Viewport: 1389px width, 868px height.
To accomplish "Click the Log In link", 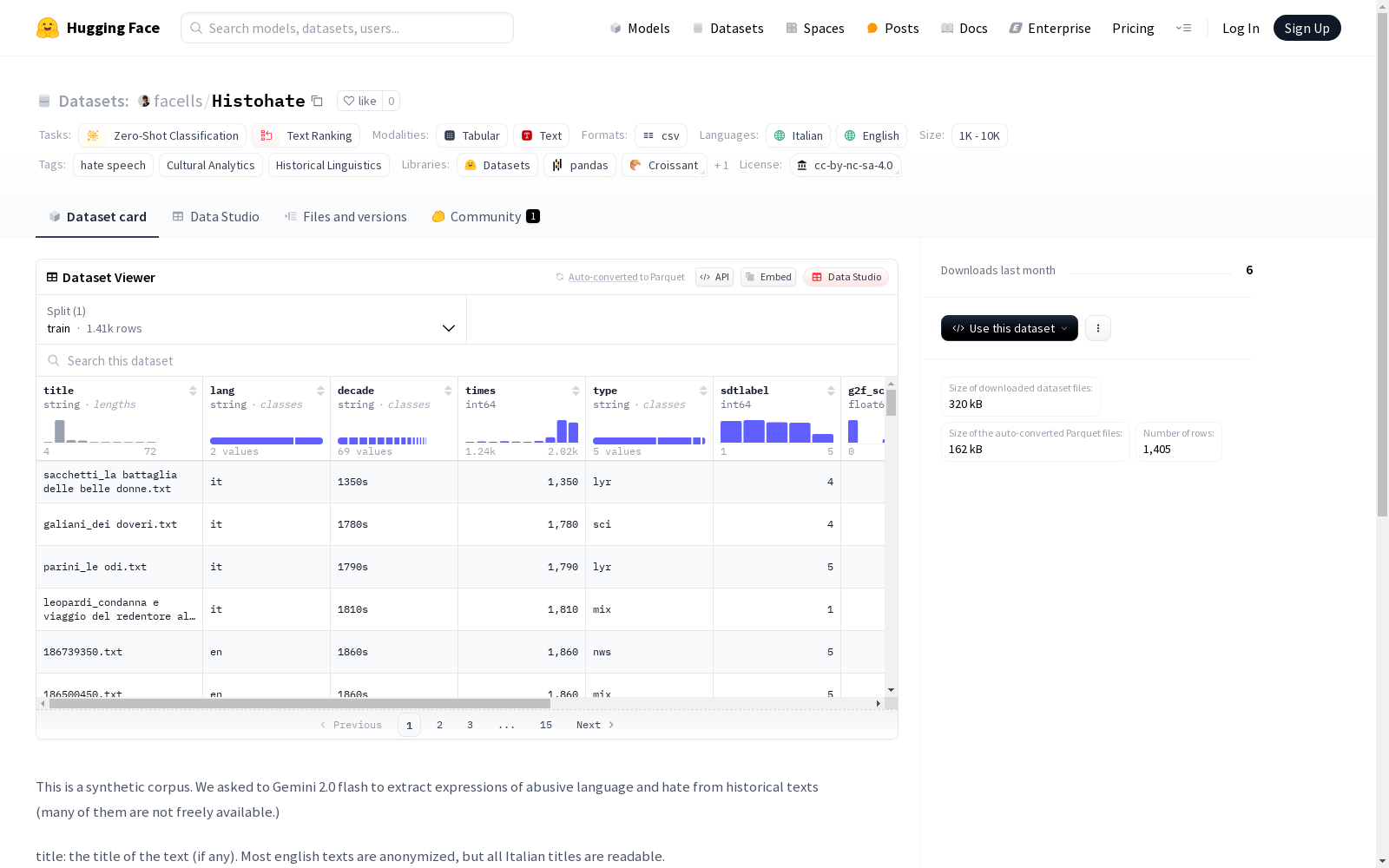I will [1241, 28].
